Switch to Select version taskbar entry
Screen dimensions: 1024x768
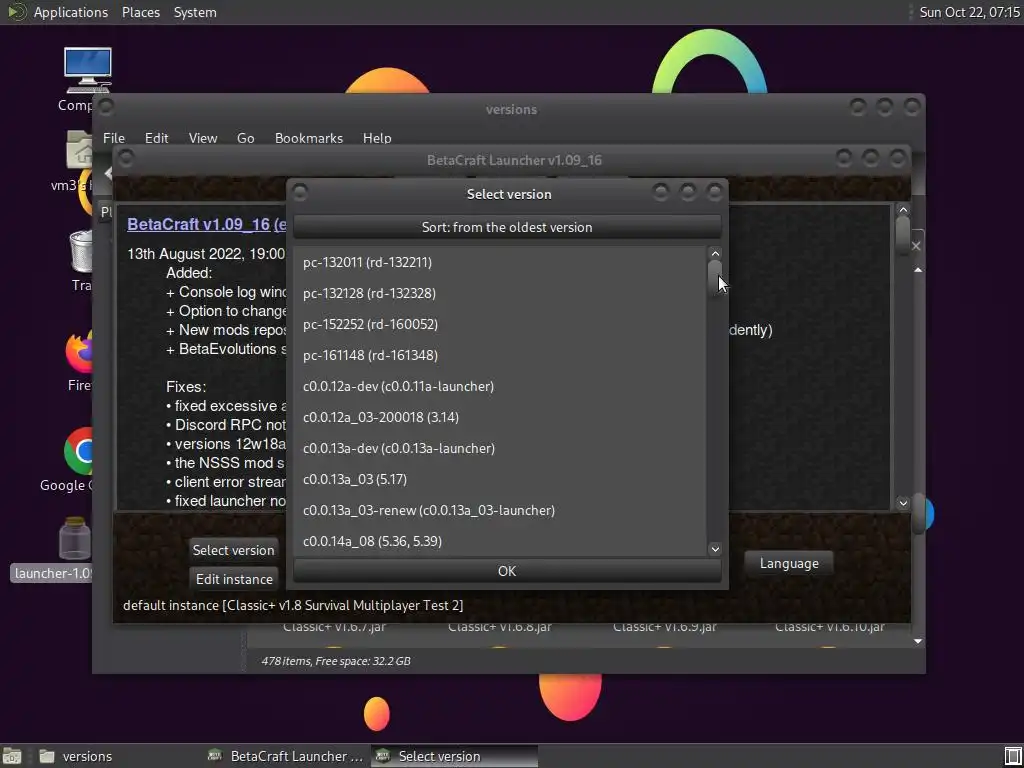coord(455,756)
